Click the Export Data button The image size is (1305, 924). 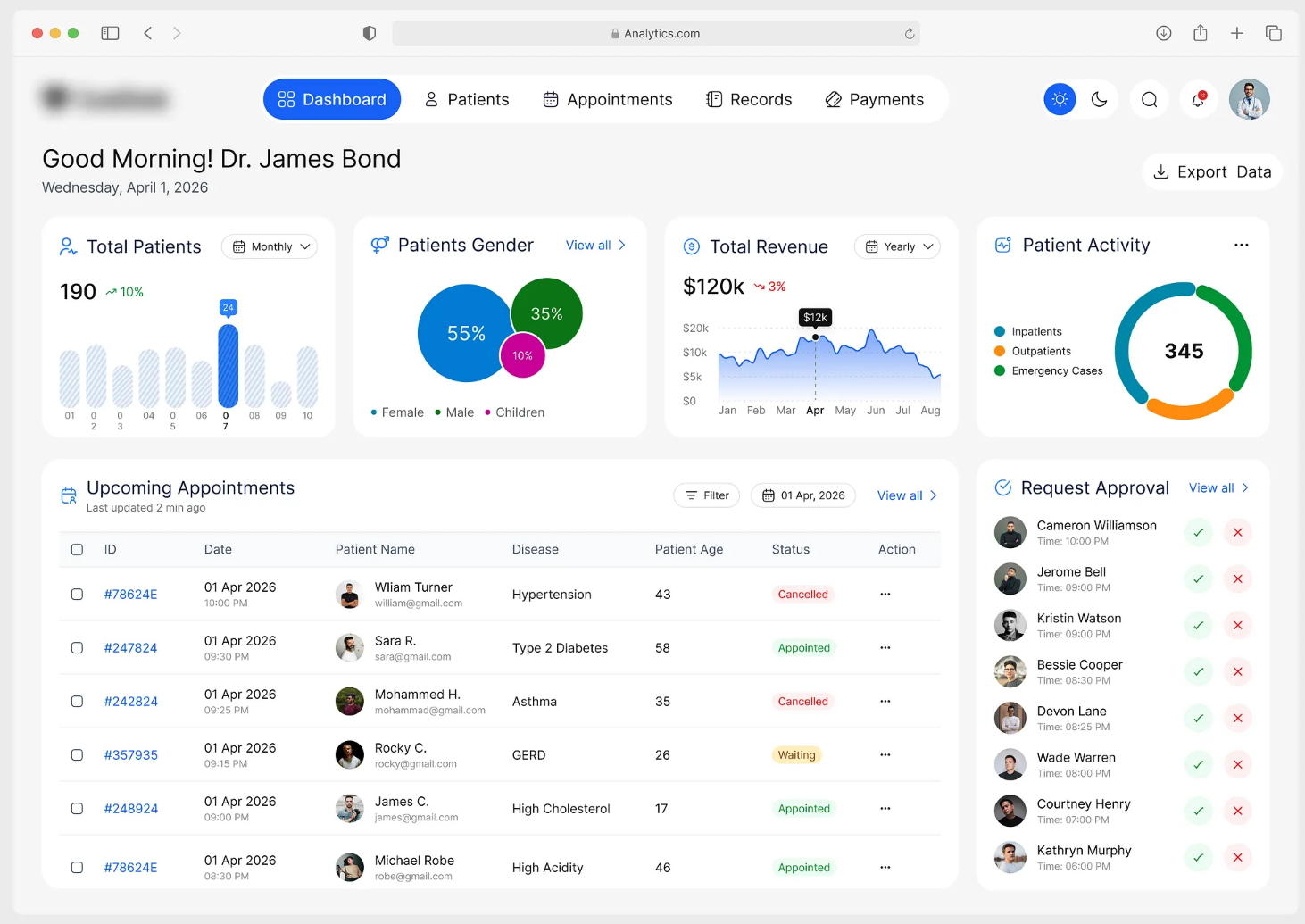coord(1212,171)
